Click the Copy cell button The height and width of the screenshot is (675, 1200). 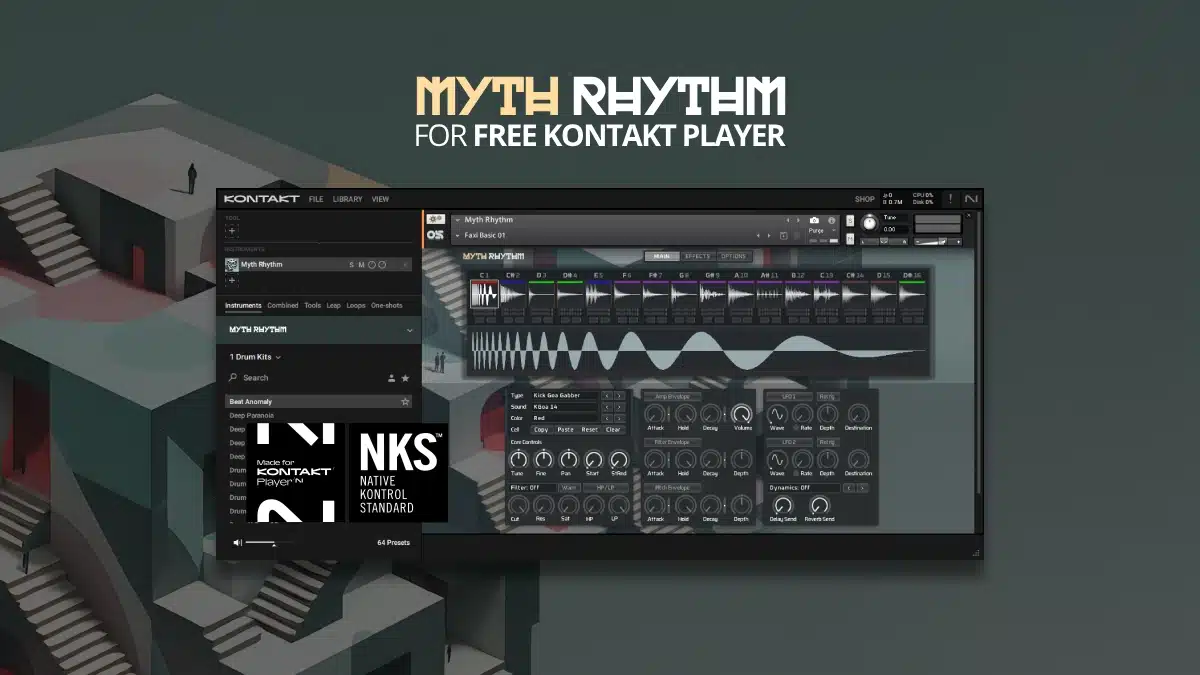pos(541,429)
